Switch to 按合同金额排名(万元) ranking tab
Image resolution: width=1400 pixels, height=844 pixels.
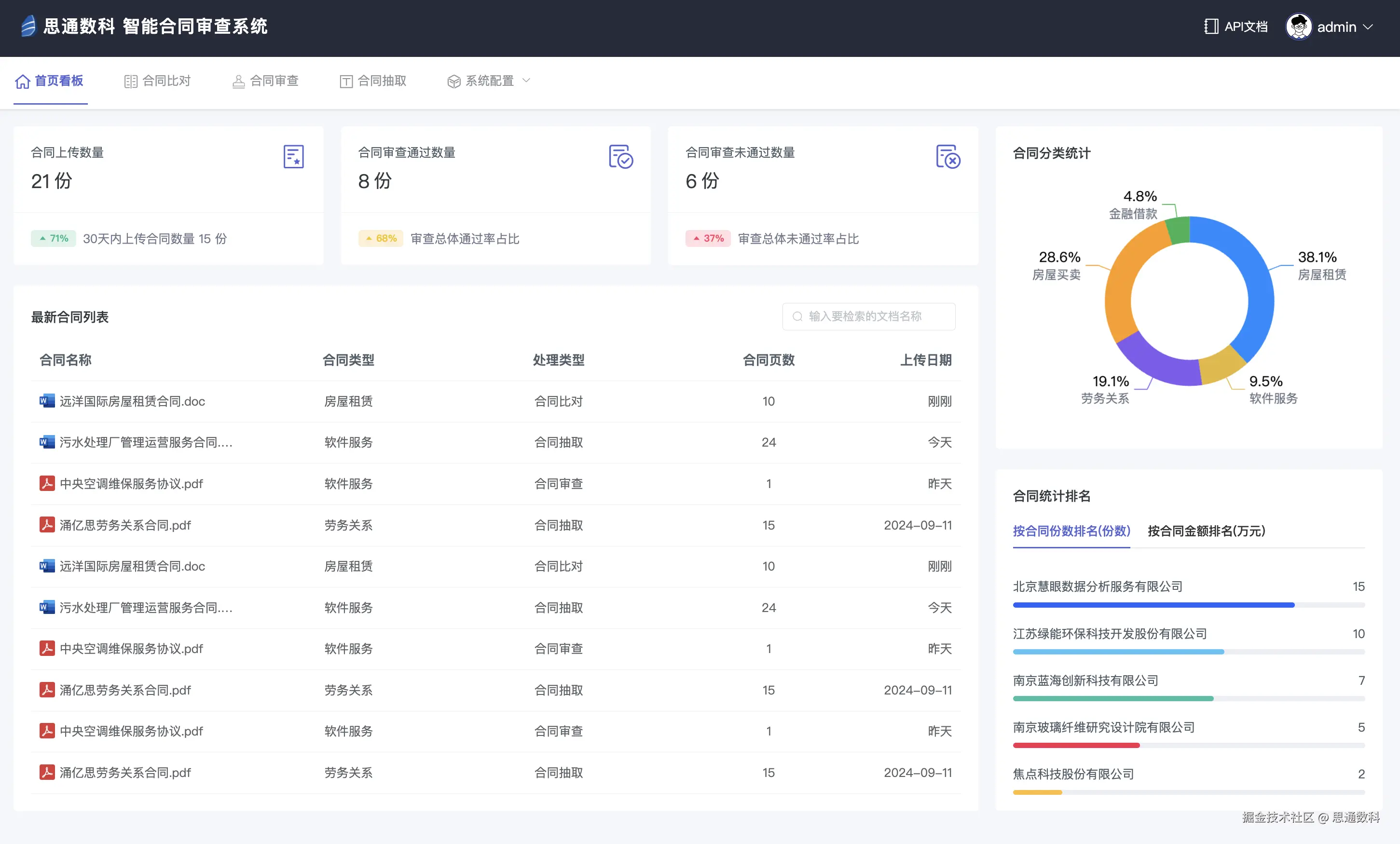click(x=1206, y=531)
